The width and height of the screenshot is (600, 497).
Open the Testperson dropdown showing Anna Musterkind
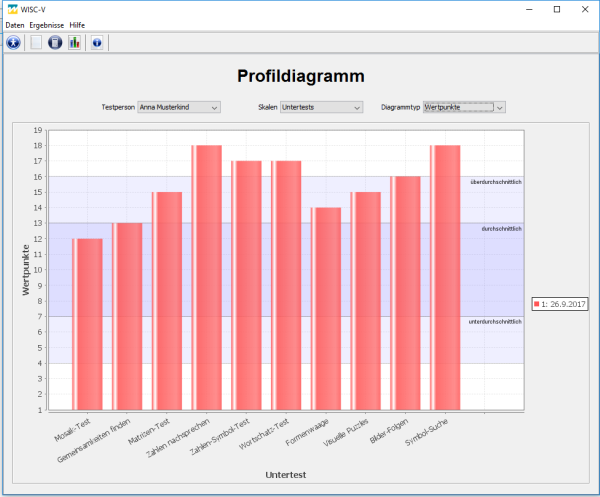click(178, 107)
